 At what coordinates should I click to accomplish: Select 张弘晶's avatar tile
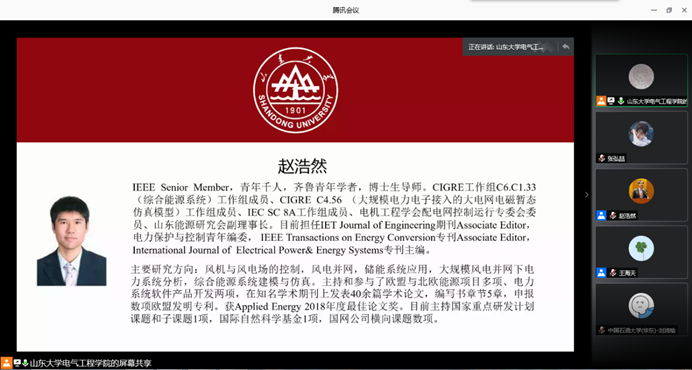(x=641, y=133)
